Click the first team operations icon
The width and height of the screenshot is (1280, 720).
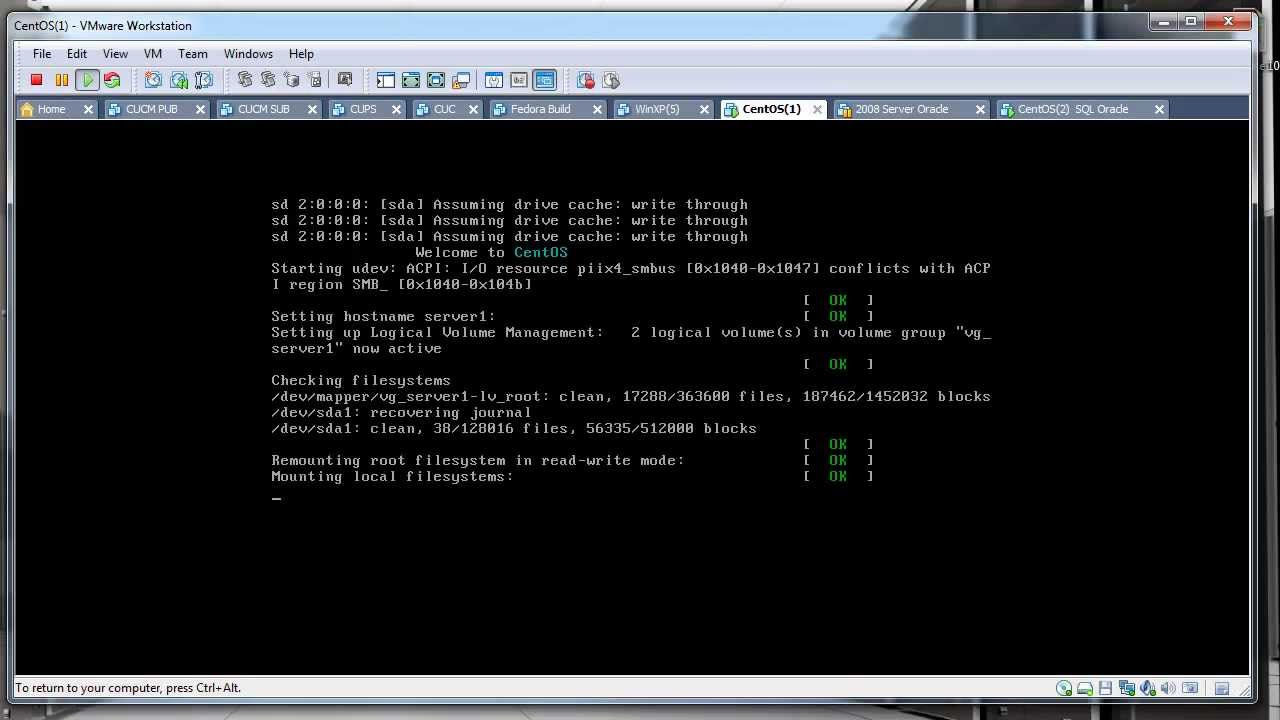pos(245,80)
